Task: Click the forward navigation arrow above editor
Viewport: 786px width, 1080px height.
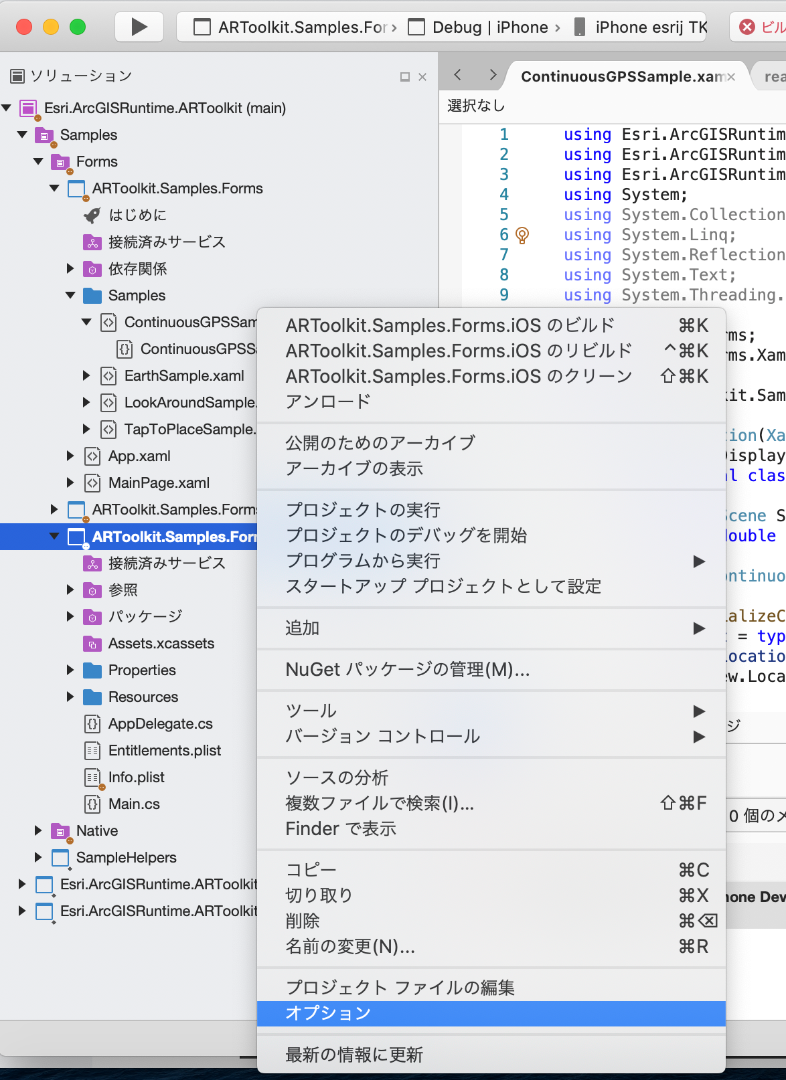Action: coord(492,74)
